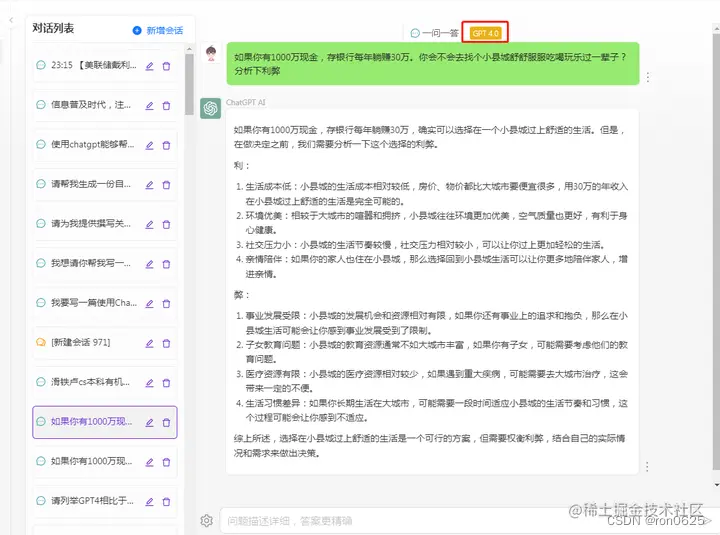This screenshot has width=720, height=535.
Task: Click the 利： heading in the reply
Action: pyautogui.click(x=242, y=166)
